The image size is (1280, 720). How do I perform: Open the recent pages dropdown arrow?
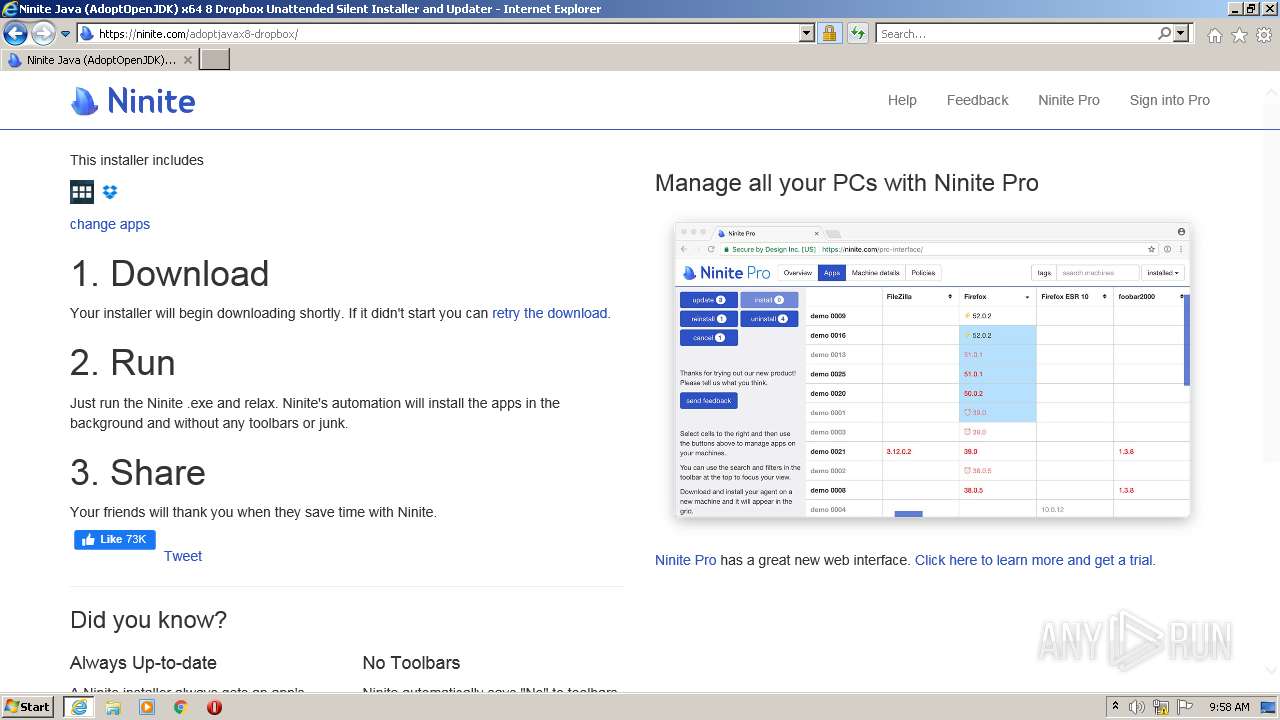pos(66,34)
